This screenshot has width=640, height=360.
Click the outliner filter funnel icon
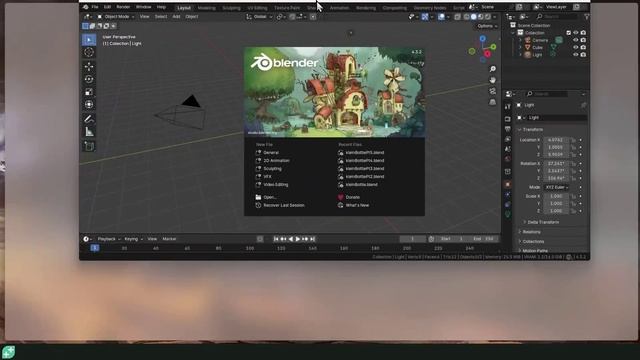point(587,17)
